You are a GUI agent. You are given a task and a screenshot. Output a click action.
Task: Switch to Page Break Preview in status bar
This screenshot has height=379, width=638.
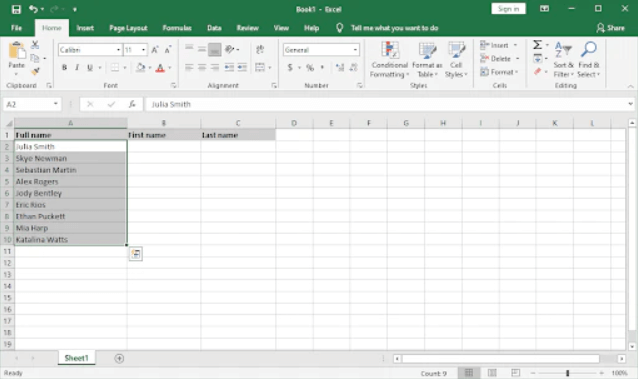coord(516,373)
